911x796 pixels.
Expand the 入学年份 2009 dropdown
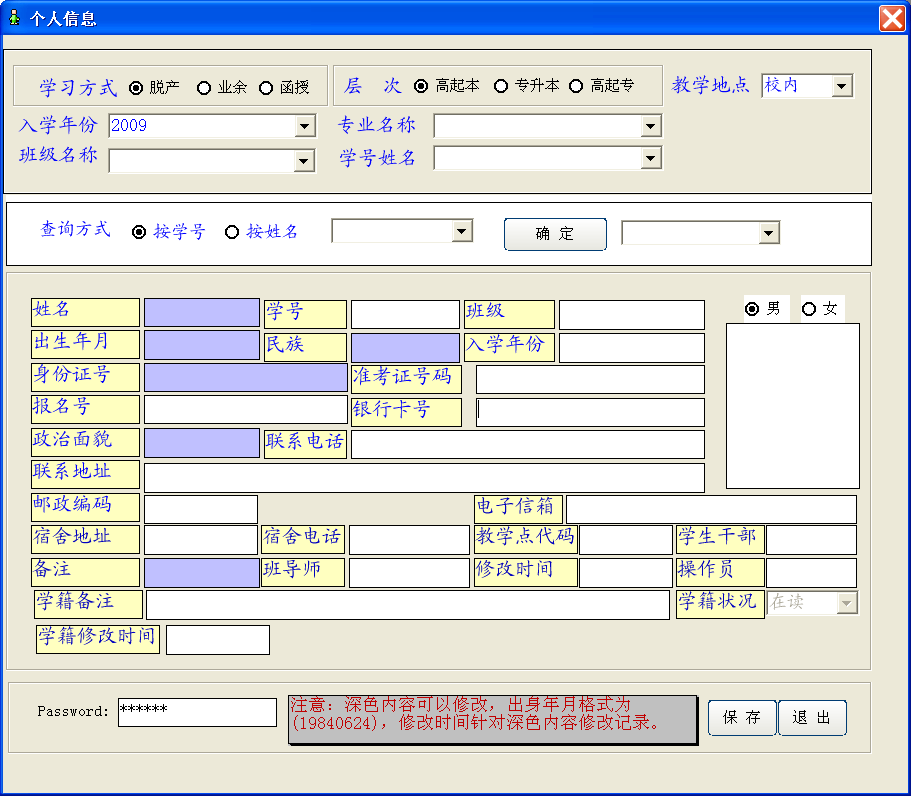(305, 126)
